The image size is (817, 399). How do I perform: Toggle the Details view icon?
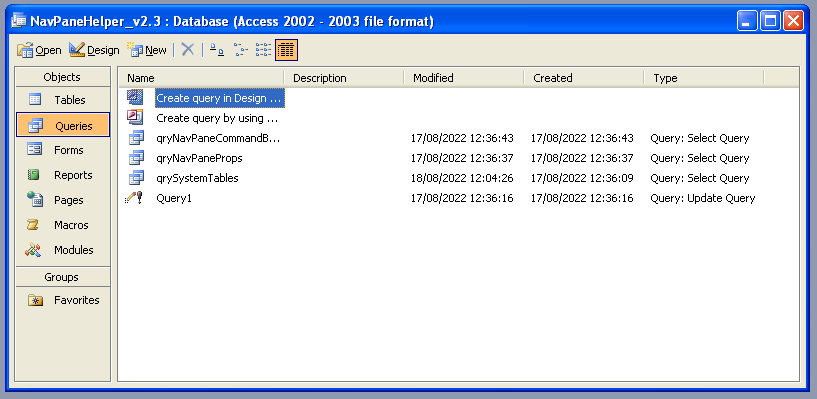[287, 50]
